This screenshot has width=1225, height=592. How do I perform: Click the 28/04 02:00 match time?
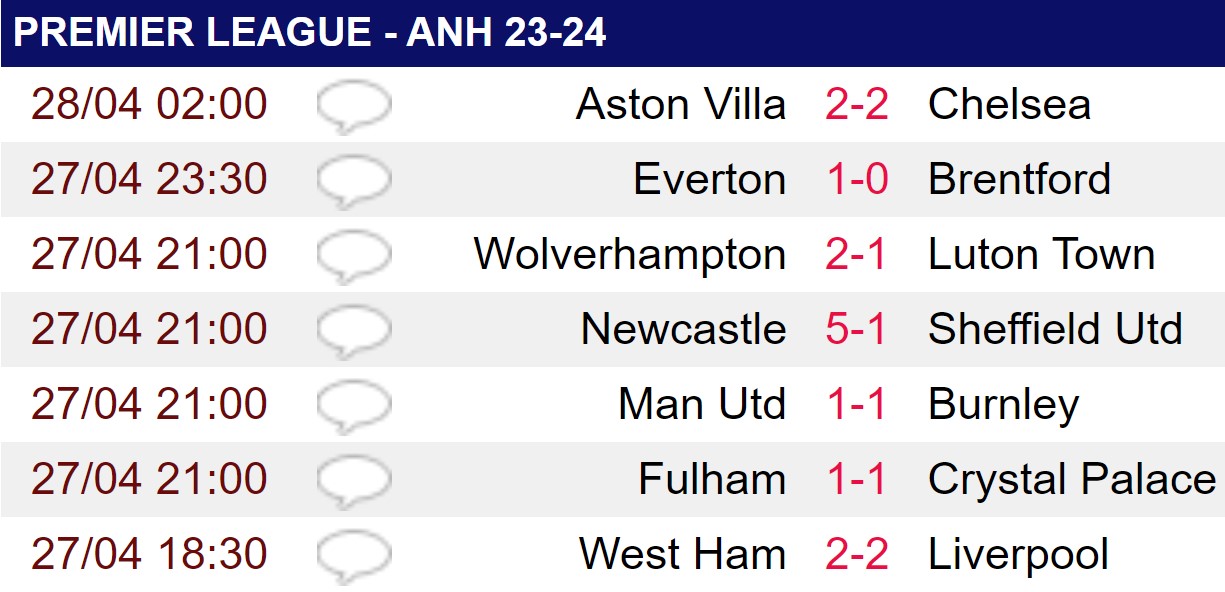point(150,104)
